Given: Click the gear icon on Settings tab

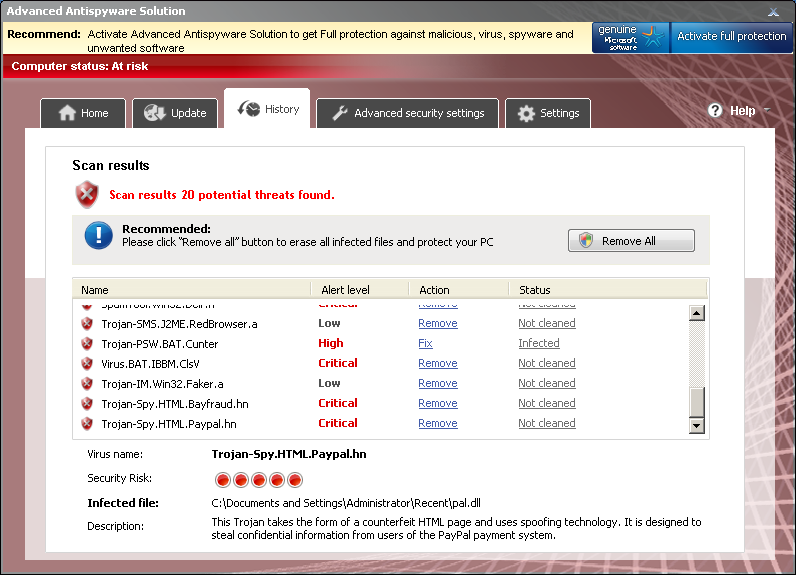Looking at the screenshot, I should [526, 113].
